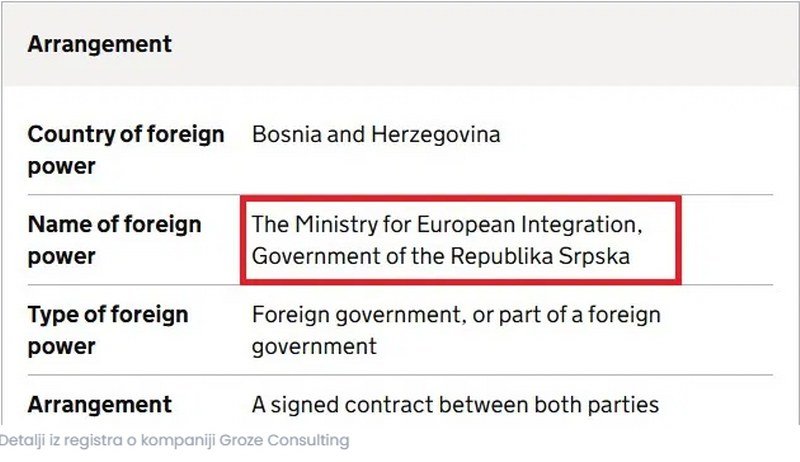Select the "Bosnia and Herzegovina" value text
This screenshot has width=800, height=462.
[376, 134]
